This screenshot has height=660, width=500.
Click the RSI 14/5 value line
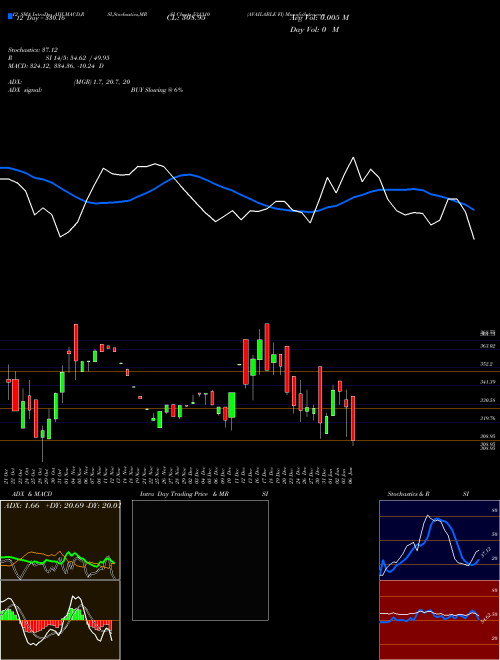tap(59, 58)
